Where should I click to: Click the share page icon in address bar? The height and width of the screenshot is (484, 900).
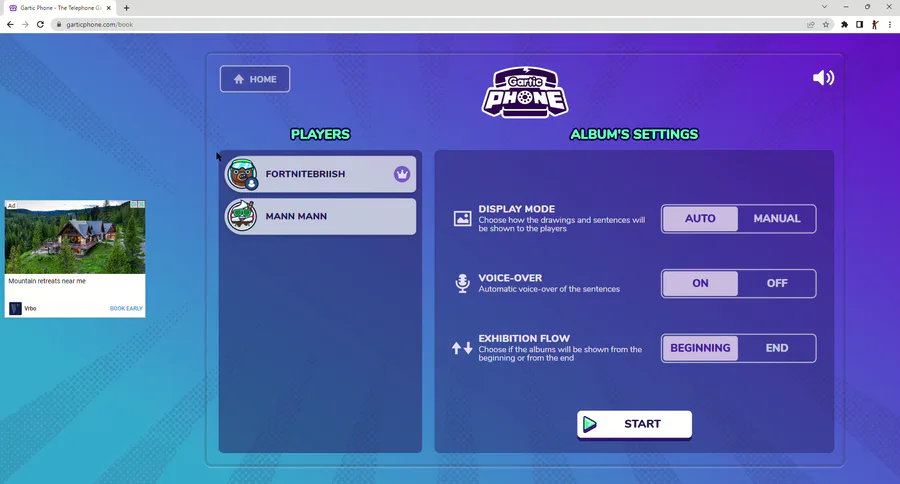tap(810, 25)
